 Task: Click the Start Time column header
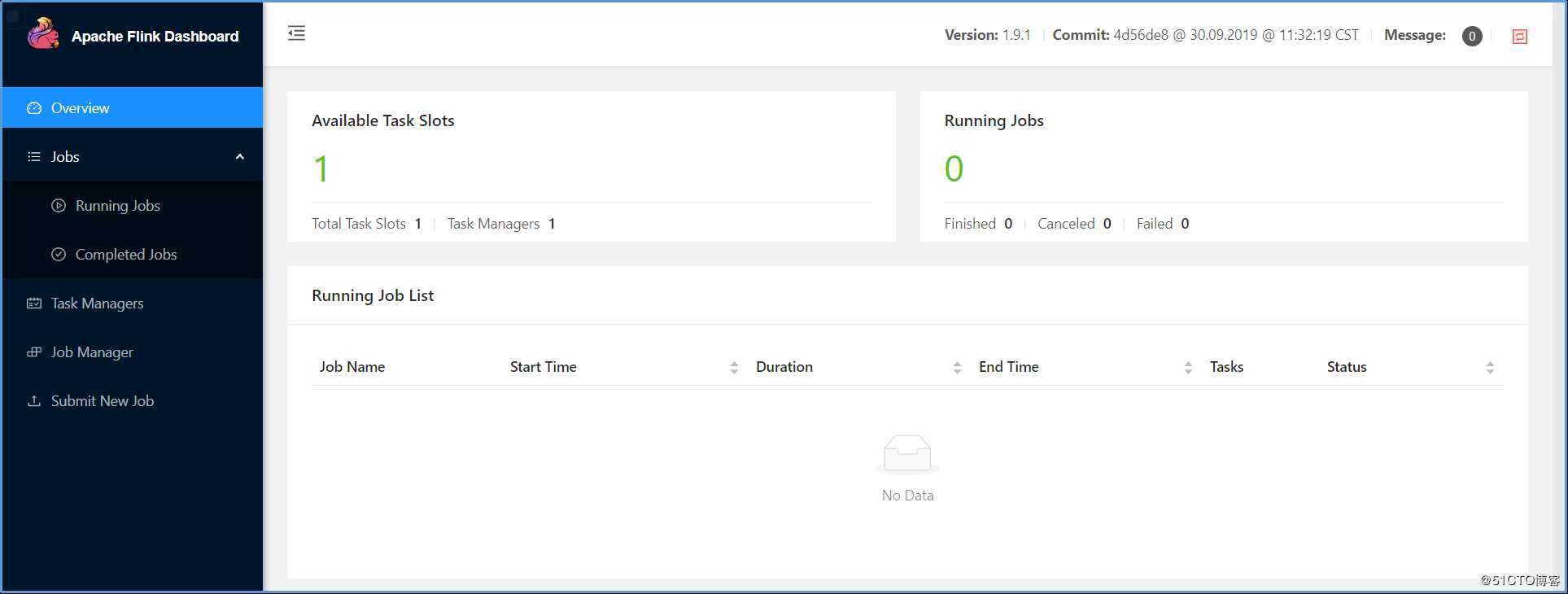point(543,367)
